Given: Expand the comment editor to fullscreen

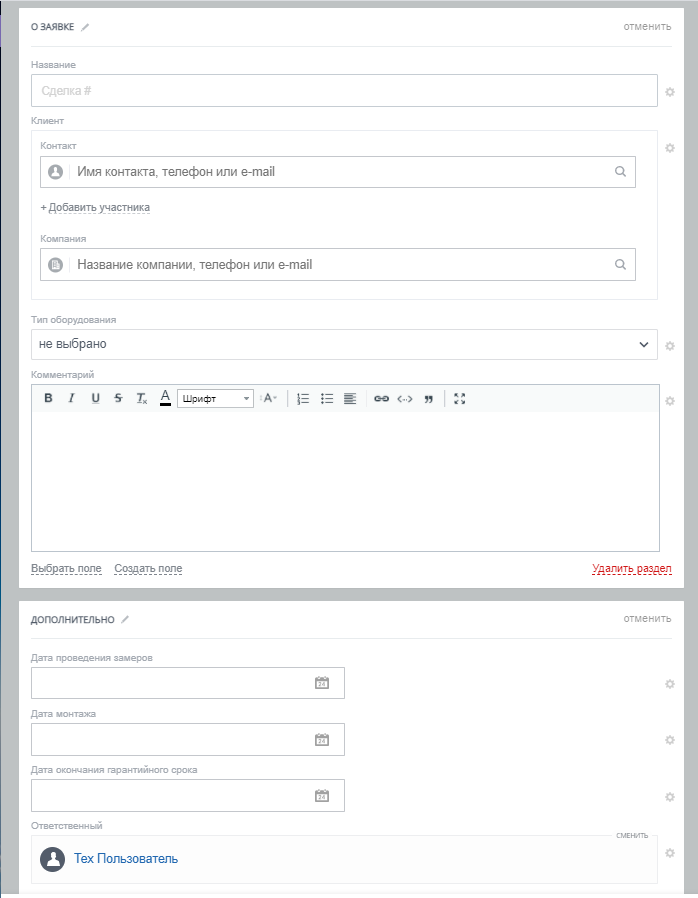Looking at the screenshot, I should pos(460,398).
